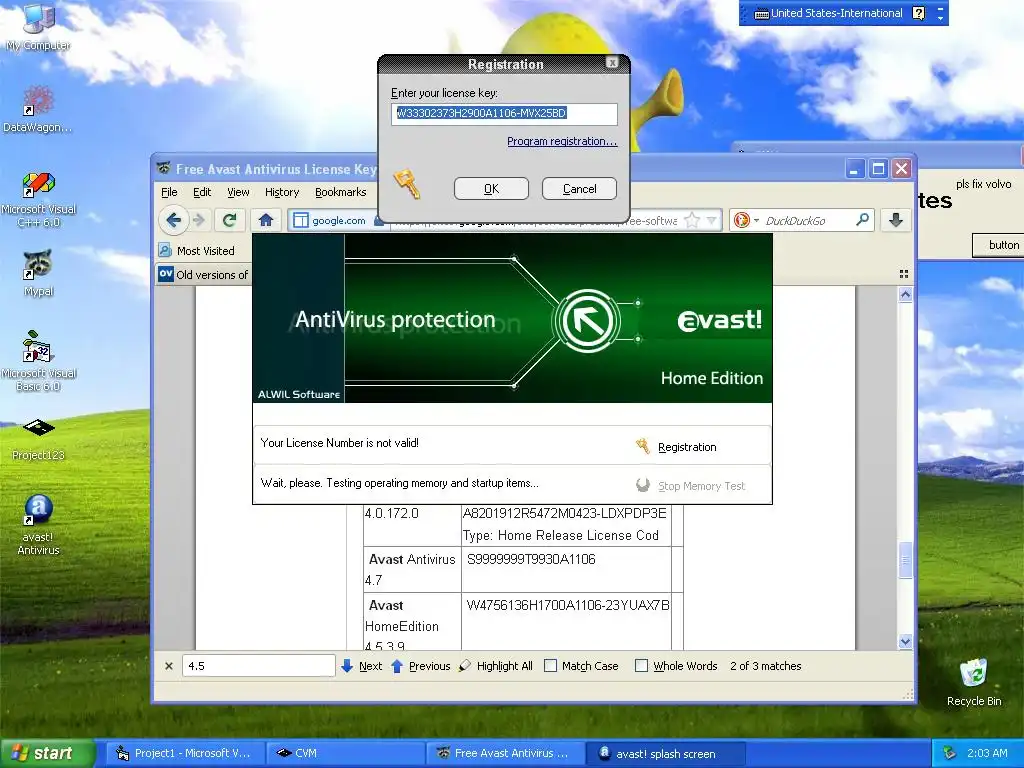The image size is (1024, 768).
Task: Close the Registration dialog with X
Action: pos(612,63)
